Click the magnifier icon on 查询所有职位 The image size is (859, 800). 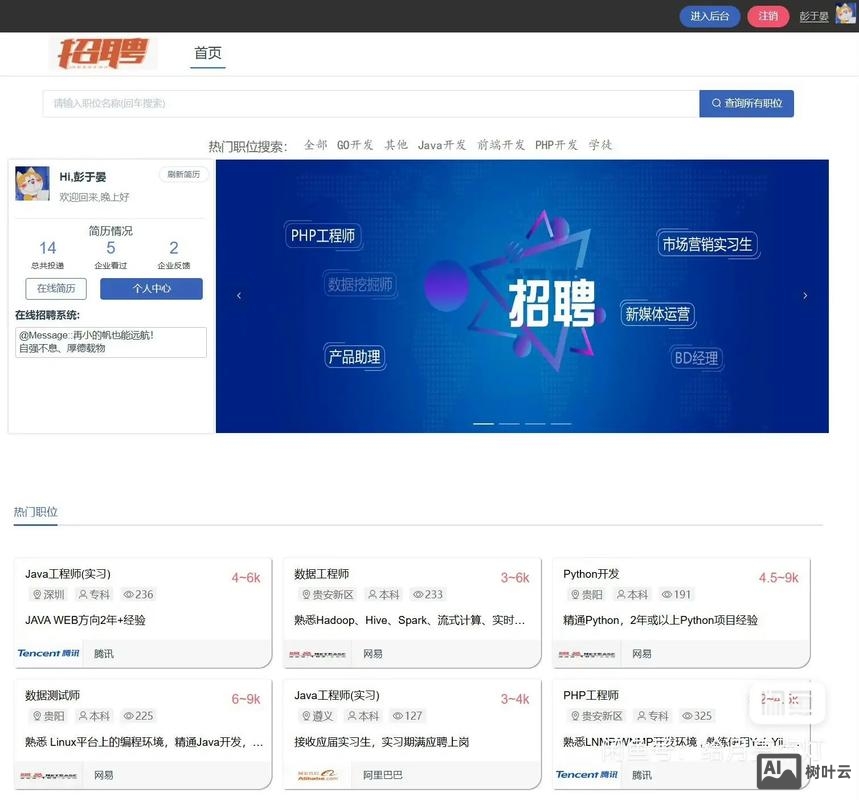715,101
